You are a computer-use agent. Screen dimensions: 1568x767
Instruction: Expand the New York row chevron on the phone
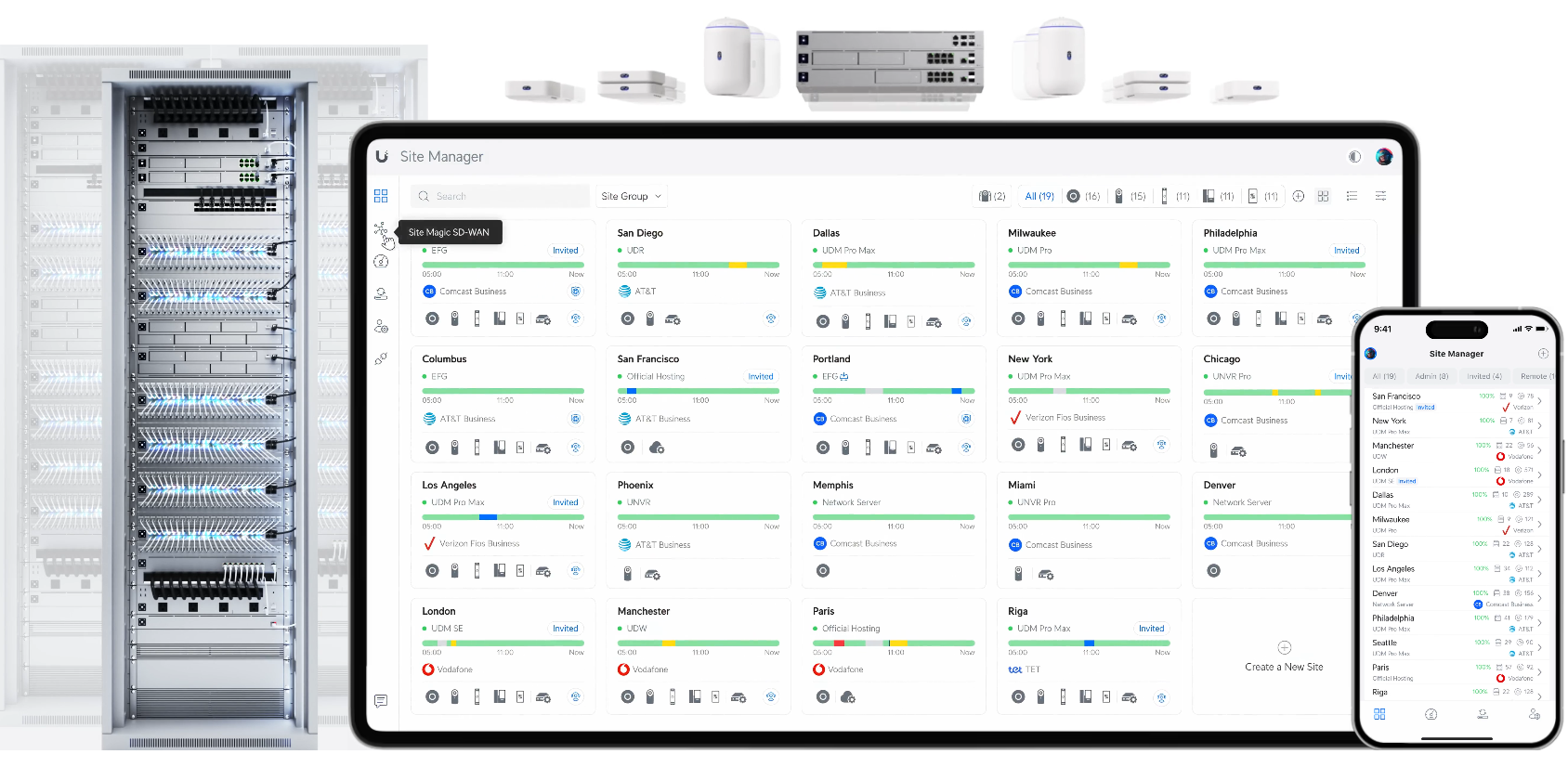[1539, 426]
